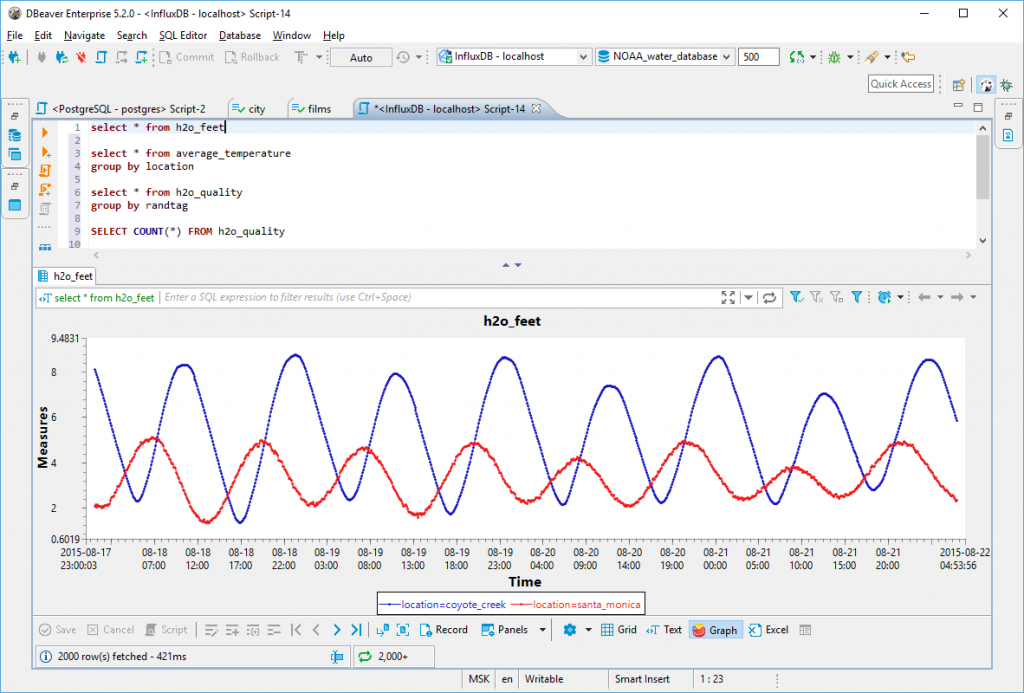Open the Panels dropdown arrow
The image size is (1024, 693).
[x=542, y=630]
